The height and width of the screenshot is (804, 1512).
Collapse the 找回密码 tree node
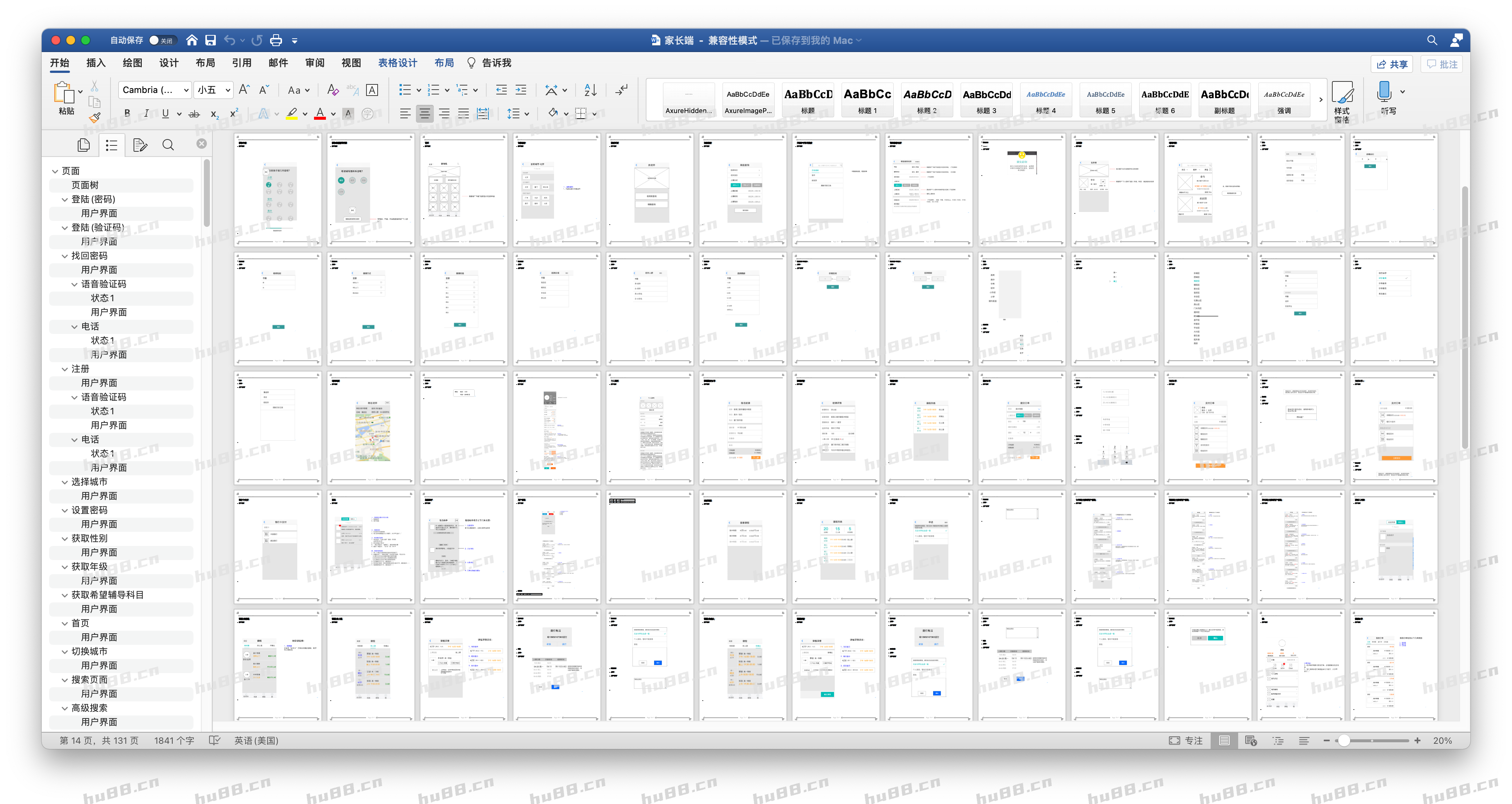tap(65, 256)
